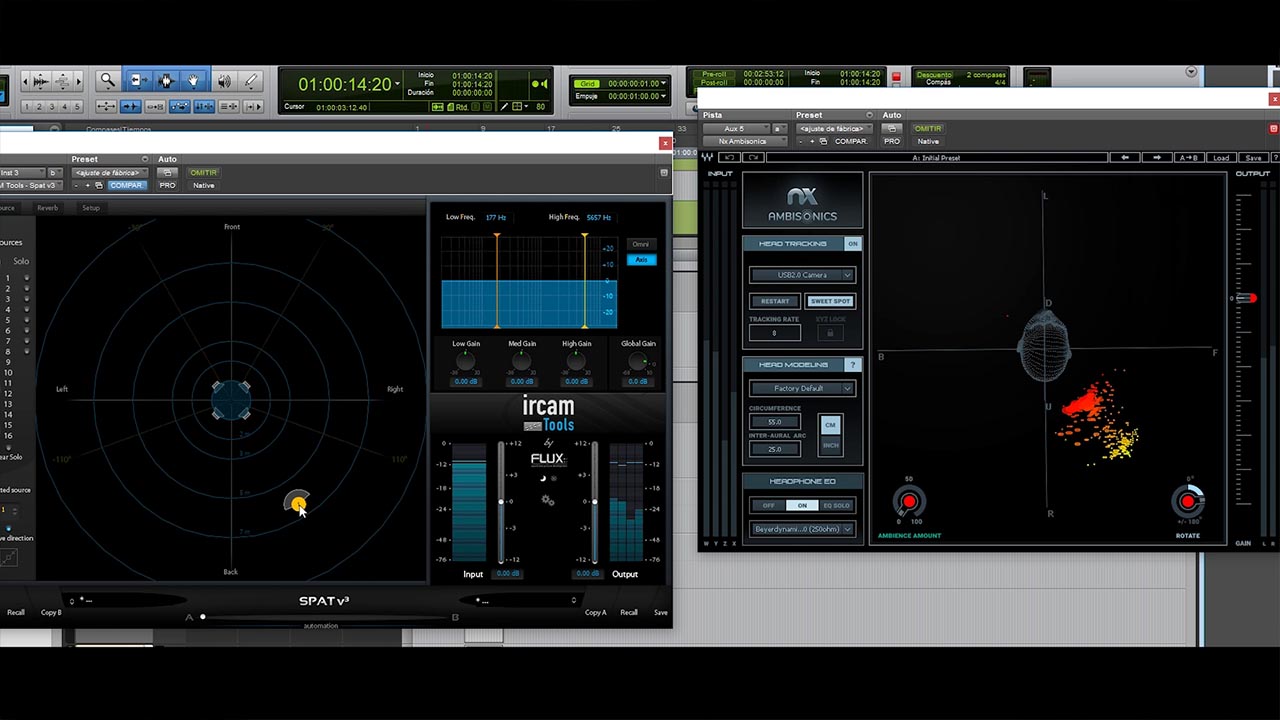The image size is (1280, 720).
Task: Click red target button in Nx header
Action: [1273, 129]
